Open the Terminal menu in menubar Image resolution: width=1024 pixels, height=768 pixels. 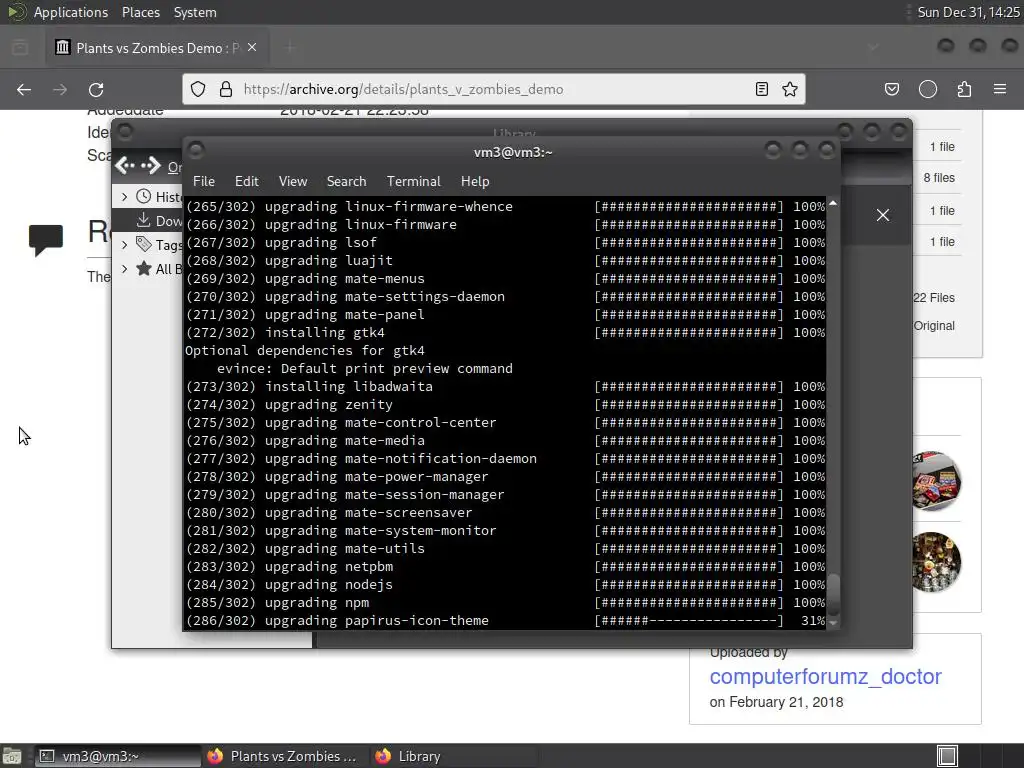coord(413,182)
